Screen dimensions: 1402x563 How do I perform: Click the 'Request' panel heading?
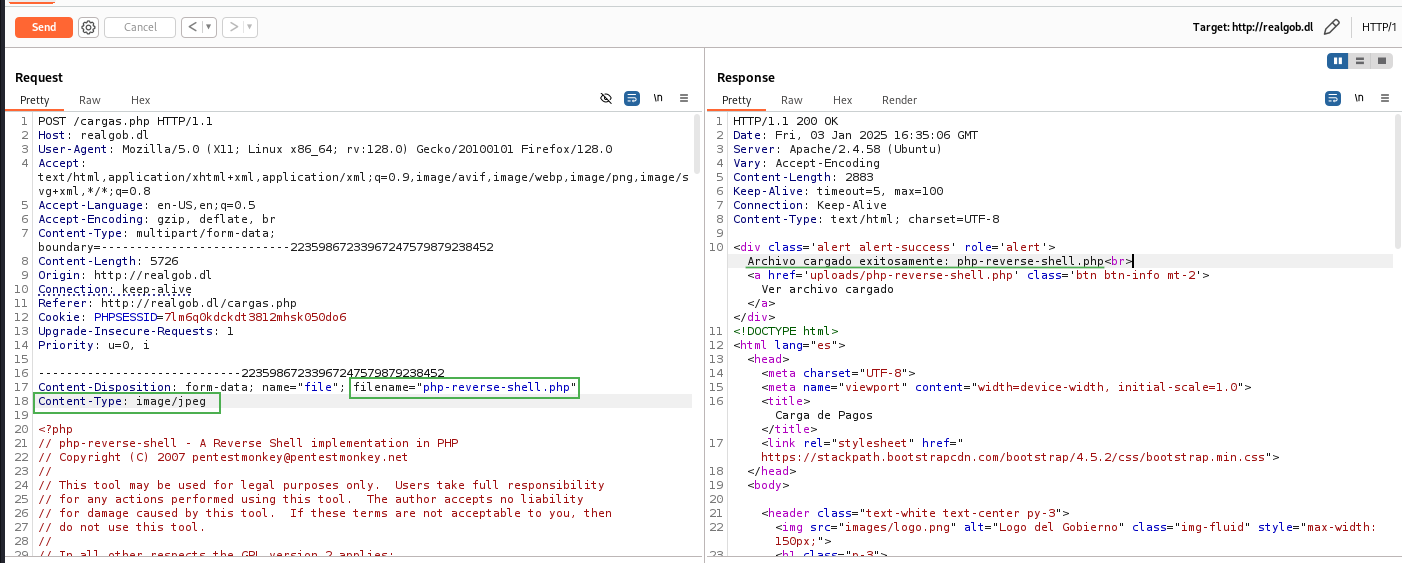point(39,77)
